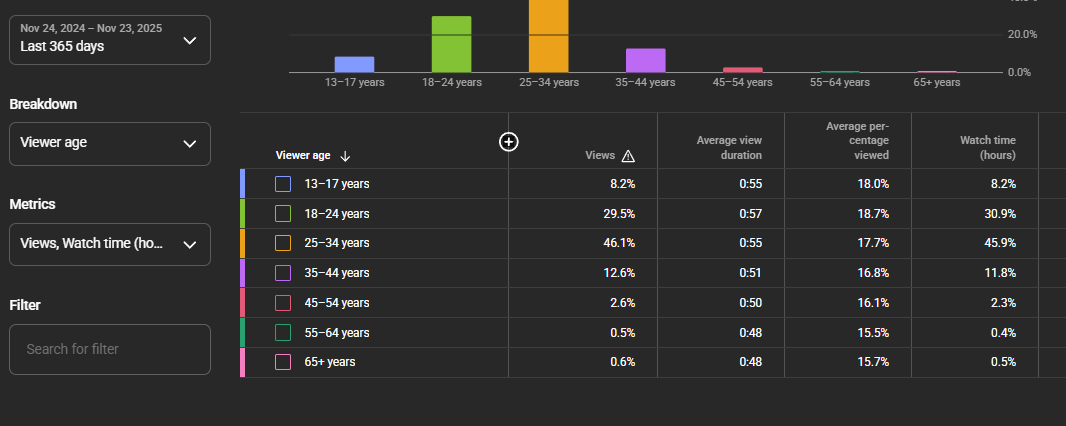Tick the 13–17 years checkbox
1066x426 pixels.
283,184
